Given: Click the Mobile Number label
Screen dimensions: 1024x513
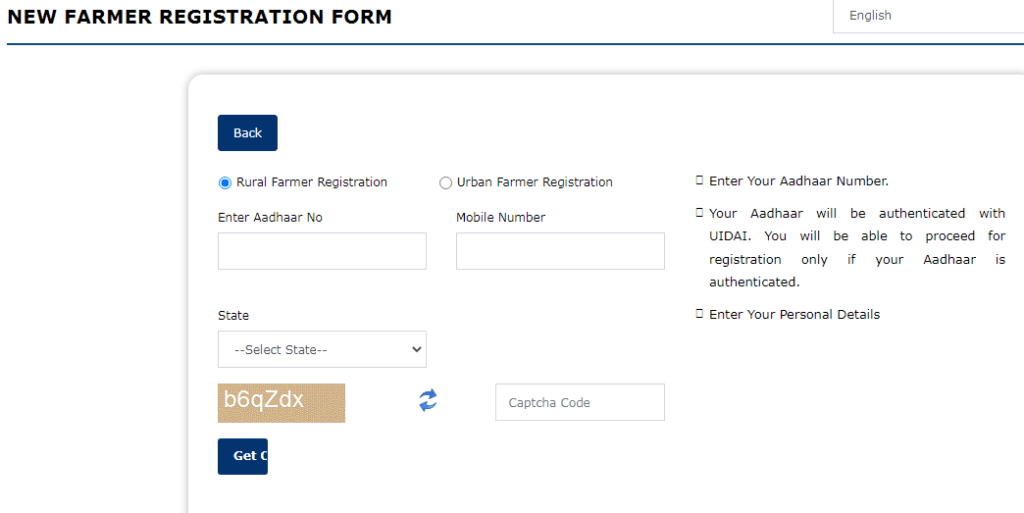Looking at the screenshot, I should coord(501,217).
